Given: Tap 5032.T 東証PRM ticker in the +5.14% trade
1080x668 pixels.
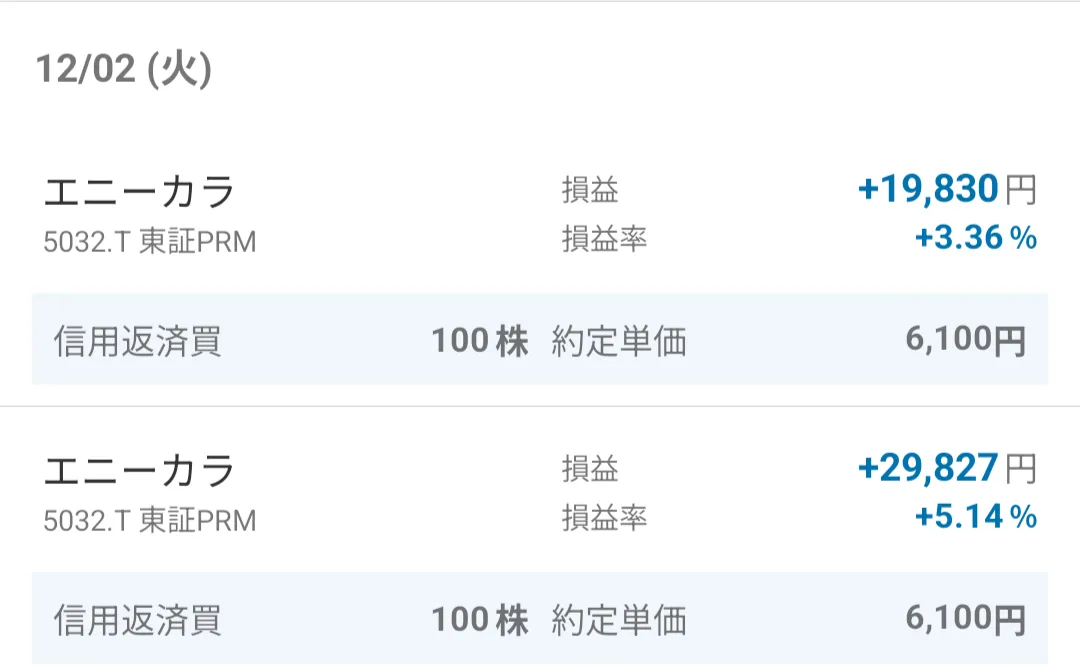Looking at the screenshot, I should coord(150,521).
